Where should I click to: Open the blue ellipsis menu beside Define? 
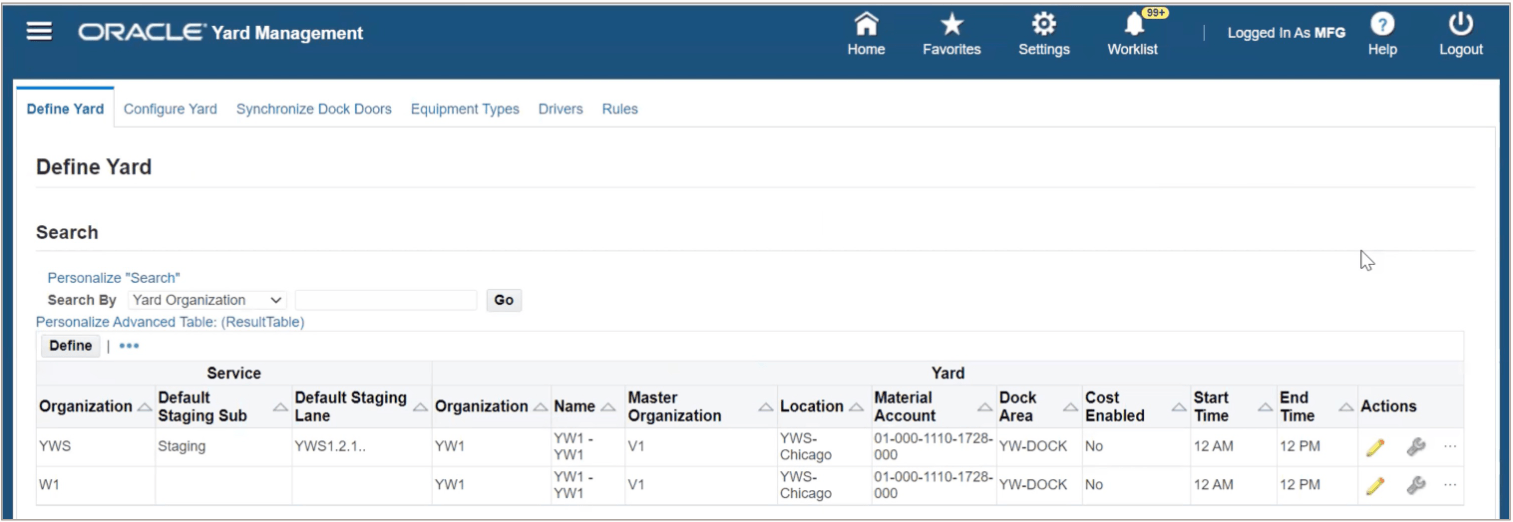click(x=129, y=346)
